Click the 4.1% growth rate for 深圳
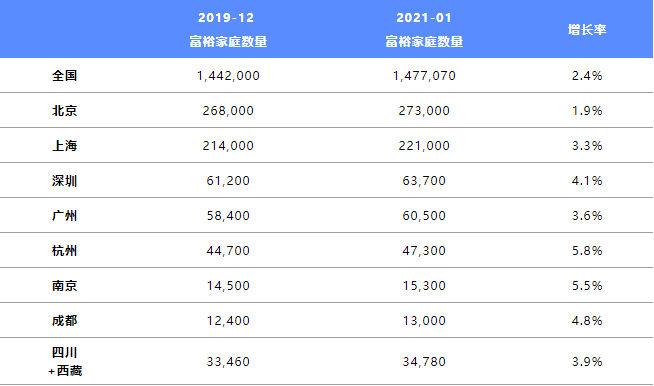 [x=587, y=181]
